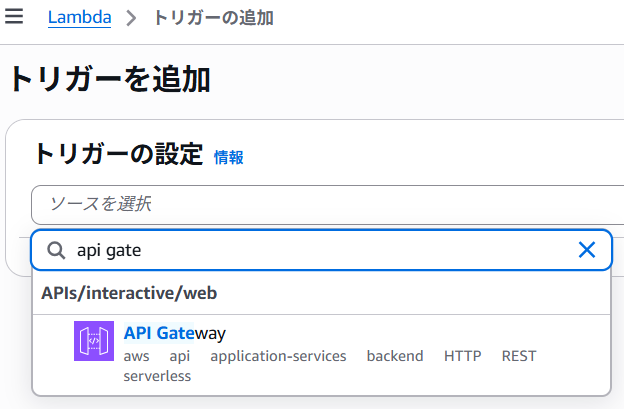The image size is (624, 409).
Task: Click the トリガーを追加 page title
Action: point(108,78)
